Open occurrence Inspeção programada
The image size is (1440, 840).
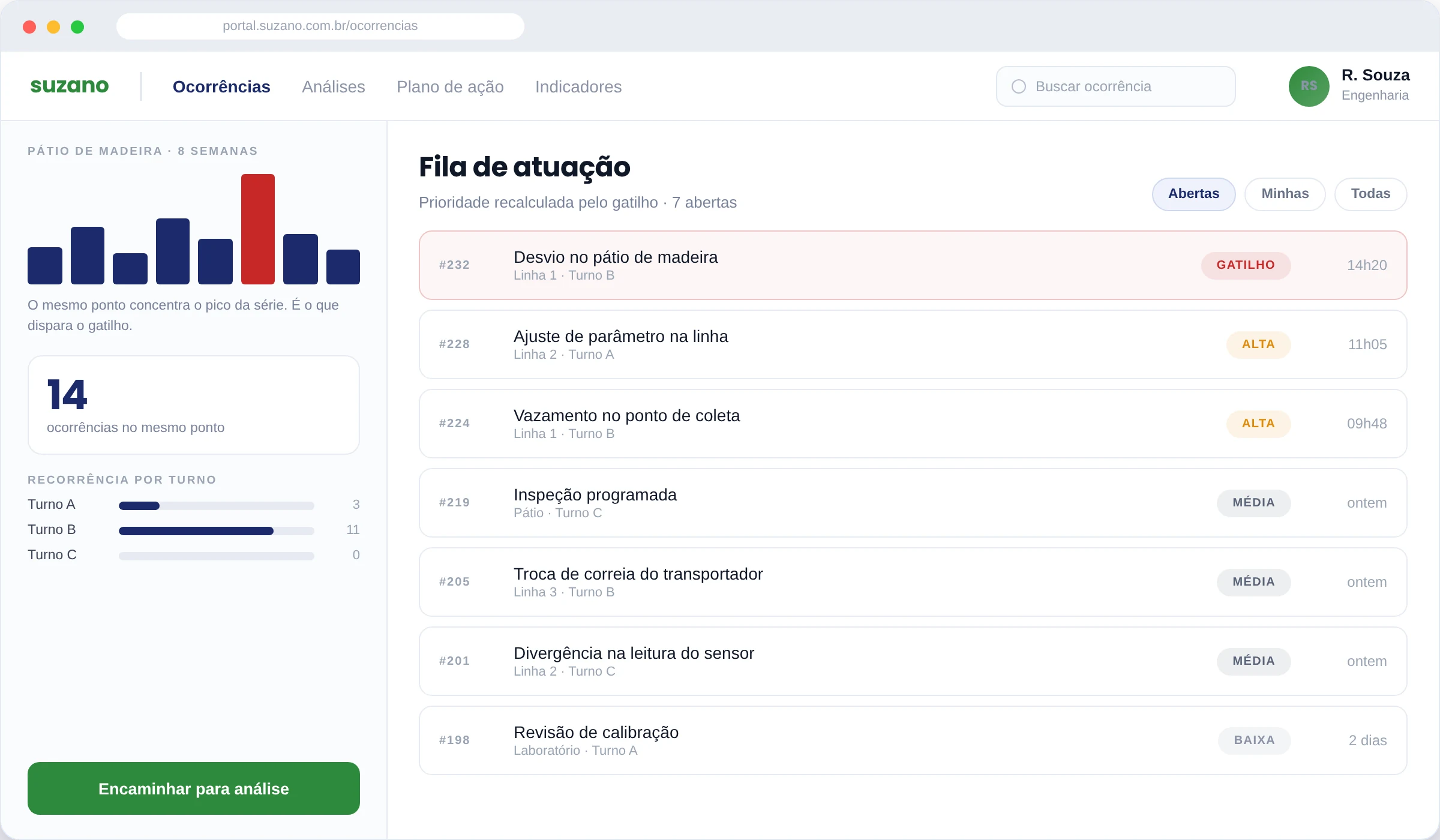913,503
